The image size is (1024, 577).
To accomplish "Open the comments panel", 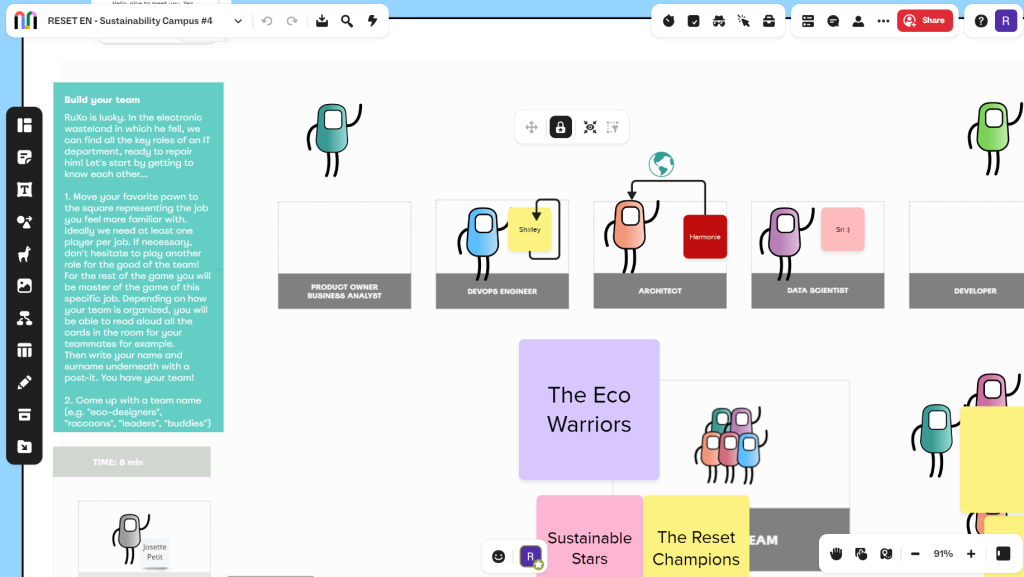I will click(x=833, y=20).
